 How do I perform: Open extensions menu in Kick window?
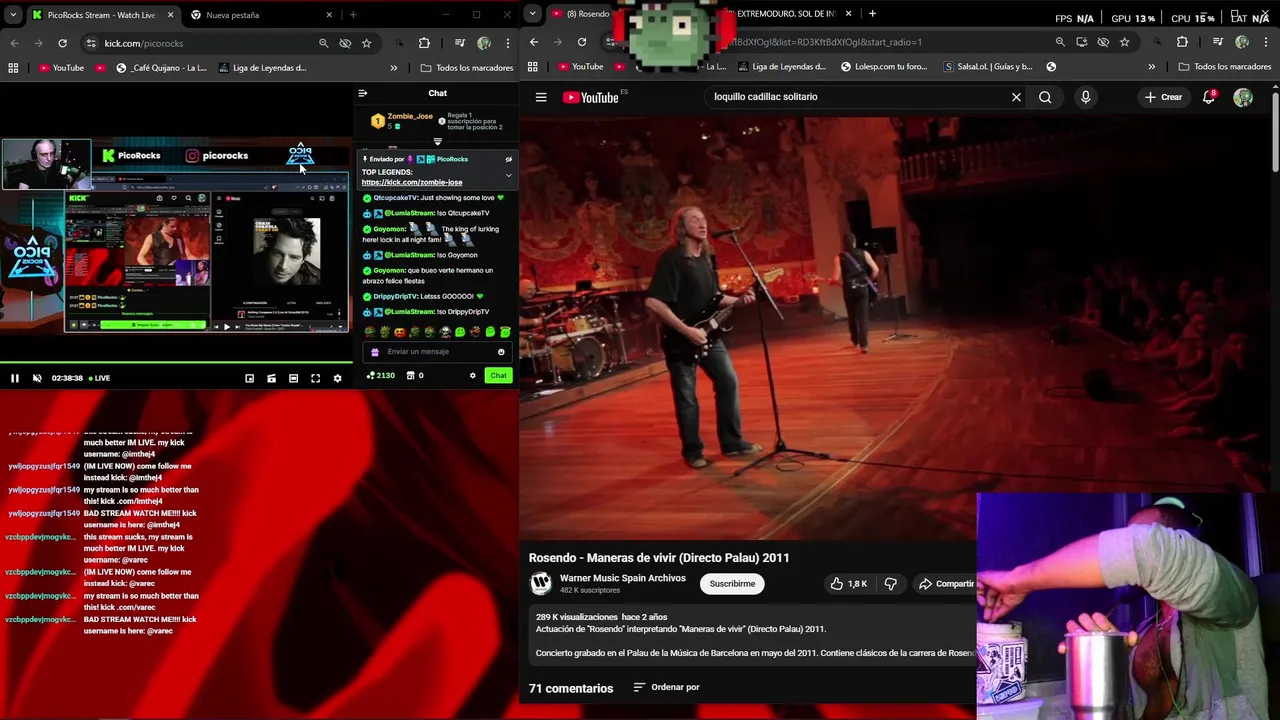tap(424, 43)
